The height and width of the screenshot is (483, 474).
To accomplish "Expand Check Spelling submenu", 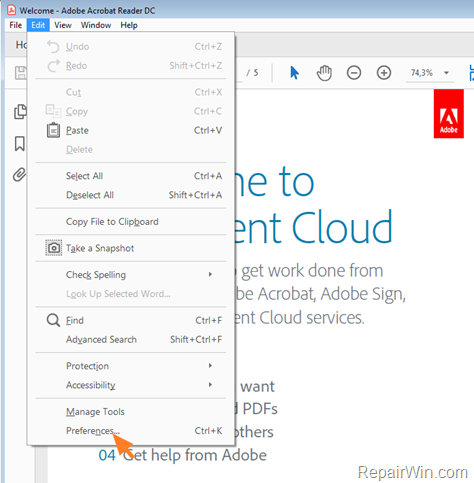I will pyautogui.click(x=210, y=274).
